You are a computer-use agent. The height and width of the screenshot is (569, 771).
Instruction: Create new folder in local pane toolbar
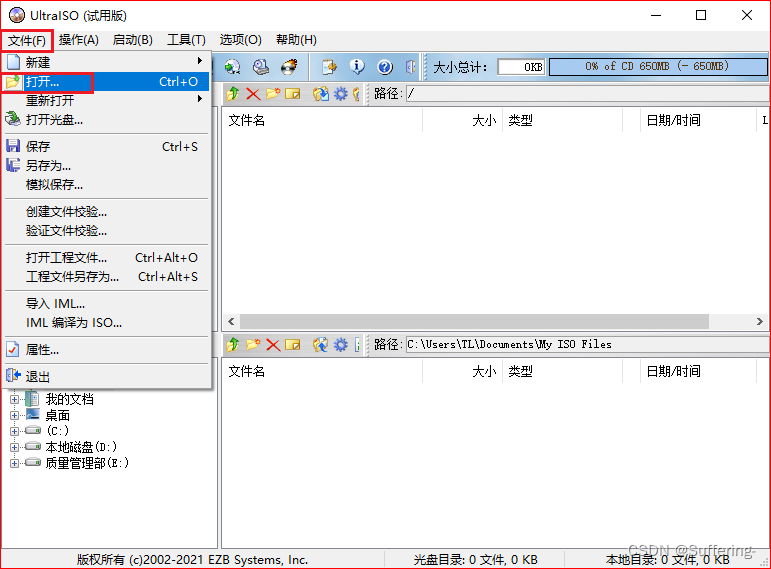click(x=253, y=345)
